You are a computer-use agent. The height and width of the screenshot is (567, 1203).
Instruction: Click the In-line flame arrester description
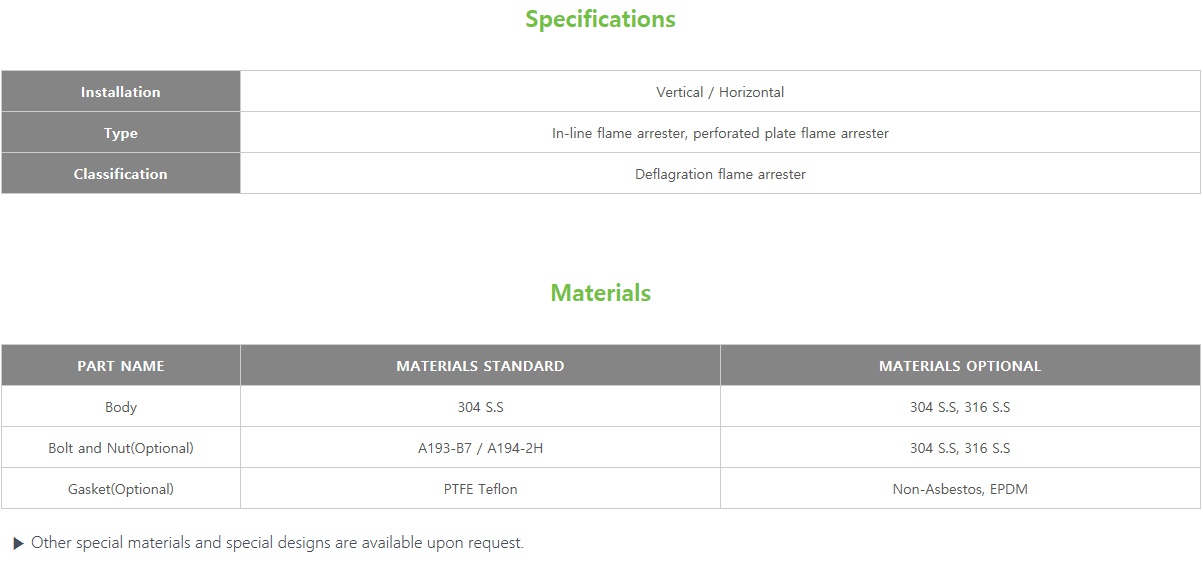click(720, 133)
